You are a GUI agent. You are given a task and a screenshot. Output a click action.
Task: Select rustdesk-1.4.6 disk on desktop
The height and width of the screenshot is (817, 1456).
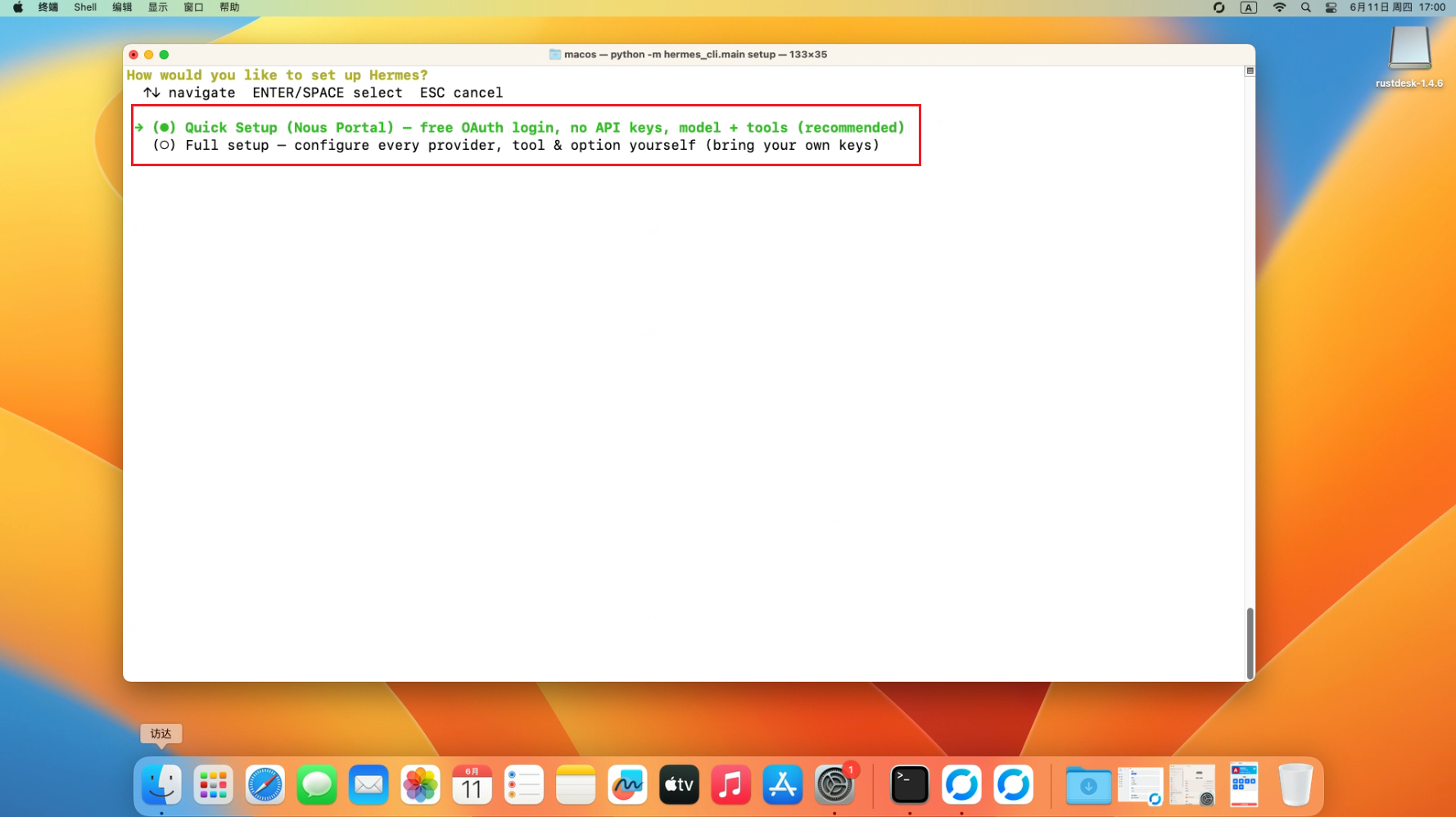[x=1409, y=56]
